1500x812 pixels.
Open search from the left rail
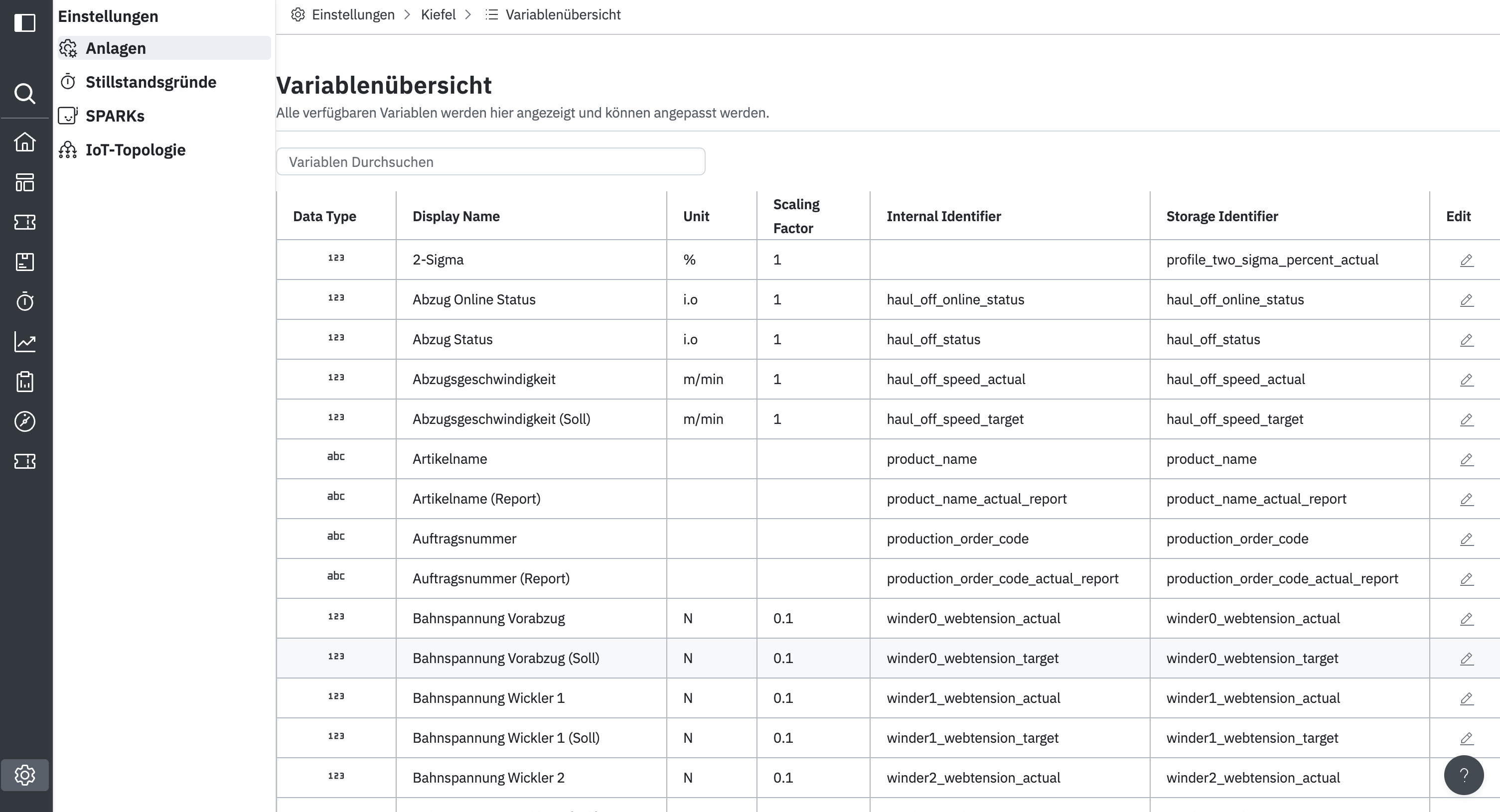pos(24,93)
